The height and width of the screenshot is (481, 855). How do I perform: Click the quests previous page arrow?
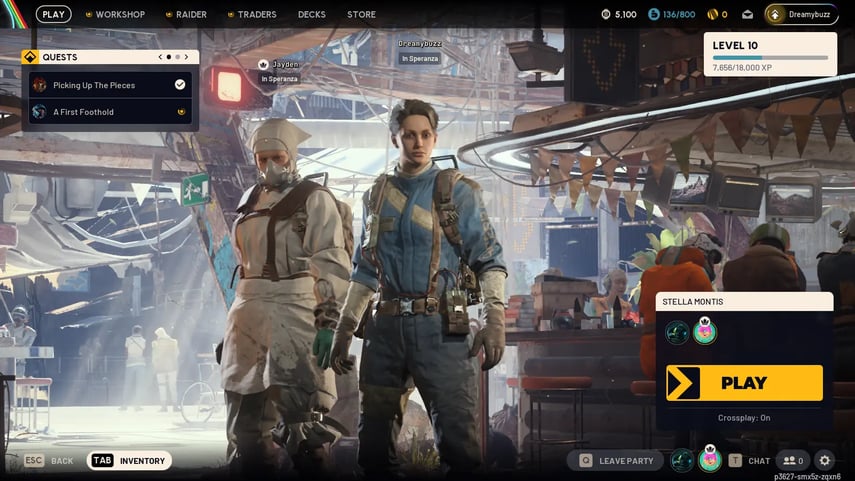point(159,57)
